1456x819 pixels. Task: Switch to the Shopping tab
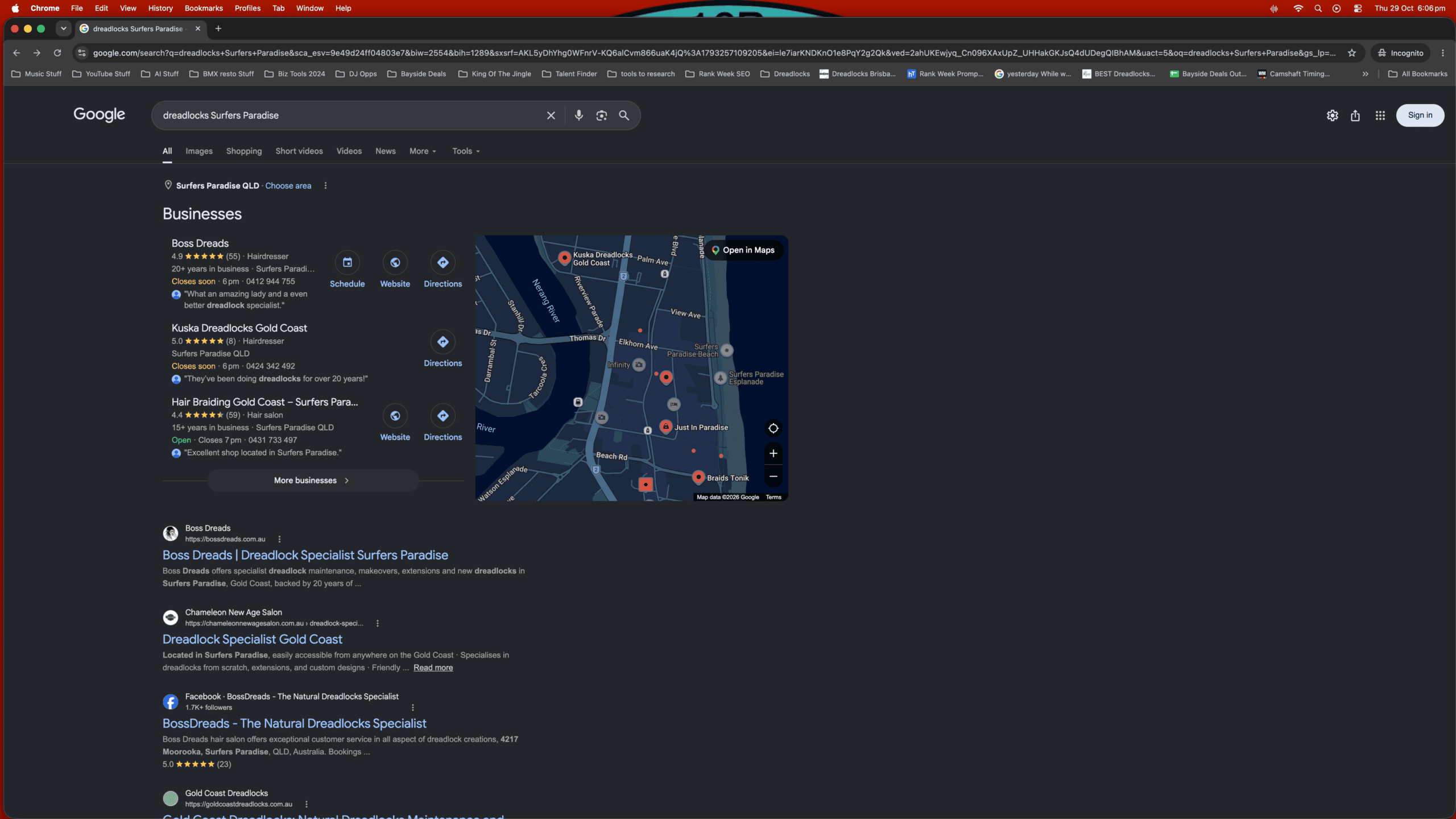244,151
